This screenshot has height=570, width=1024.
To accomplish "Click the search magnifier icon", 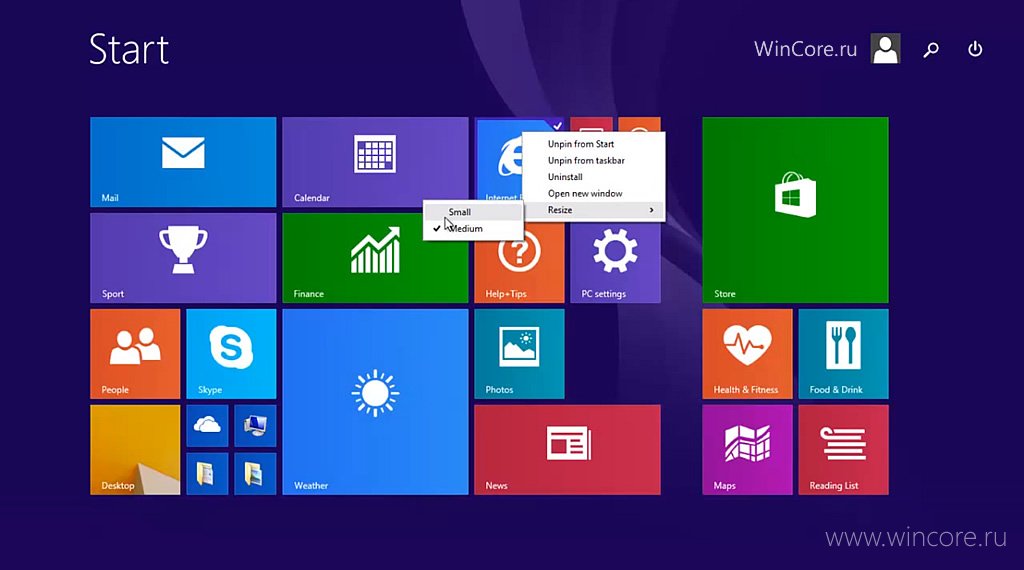I will pyautogui.click(x=931, y=50).
